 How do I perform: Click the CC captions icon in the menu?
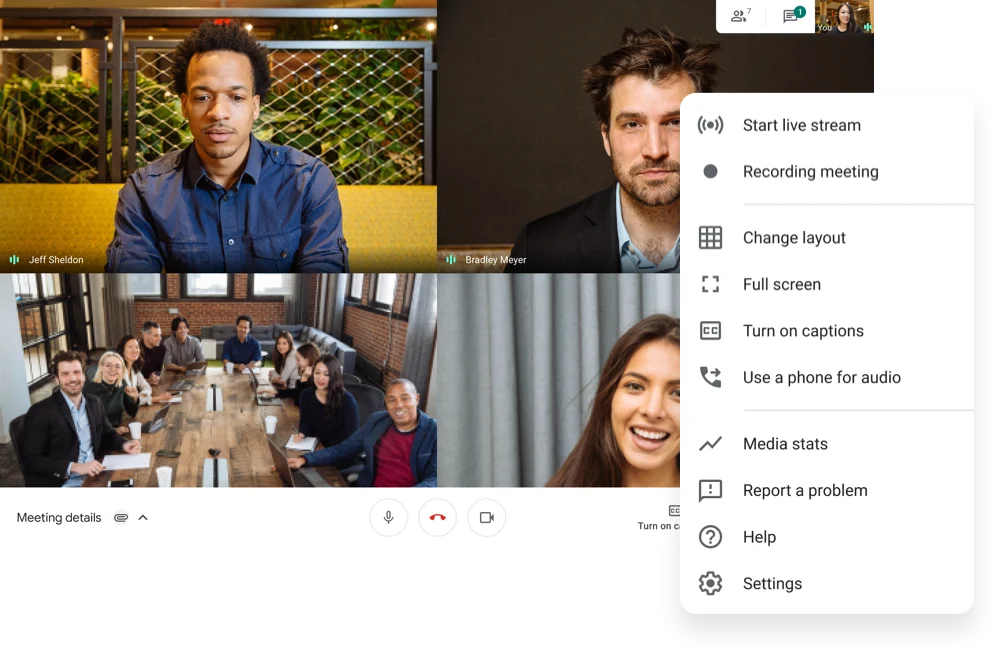[x=710, y=331]
